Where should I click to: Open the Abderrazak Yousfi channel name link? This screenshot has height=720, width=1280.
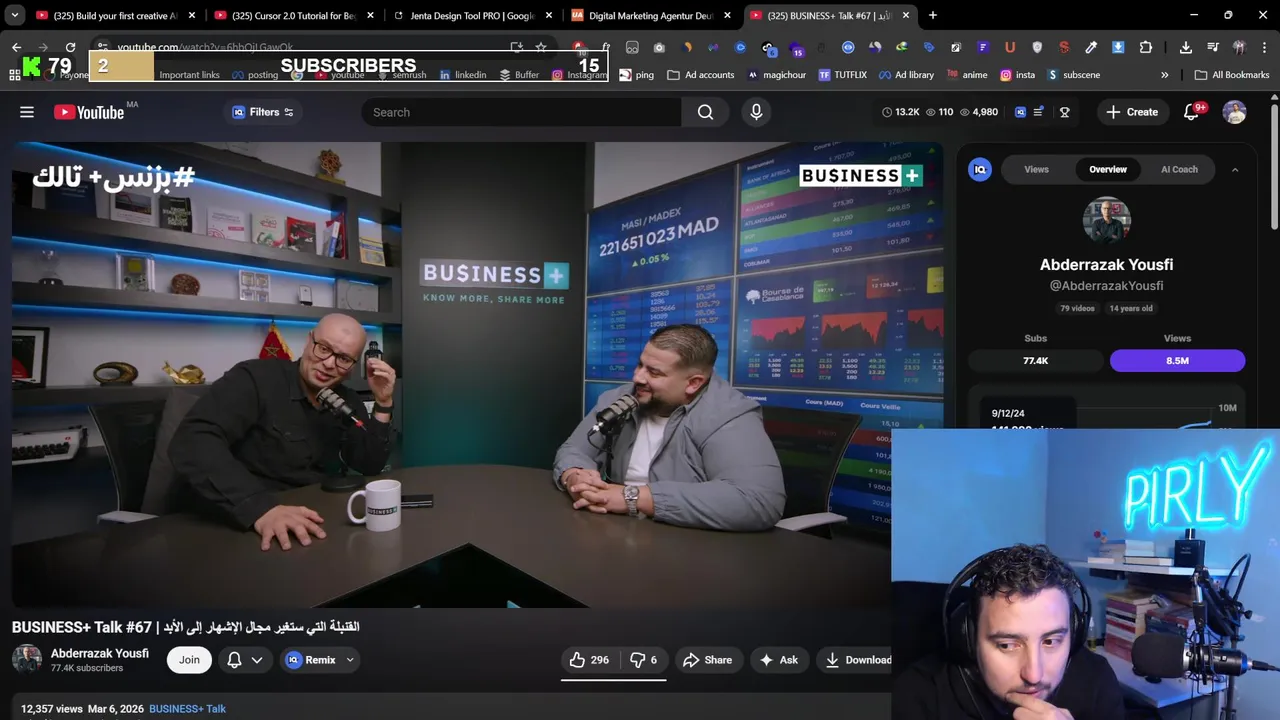[100, 653]
